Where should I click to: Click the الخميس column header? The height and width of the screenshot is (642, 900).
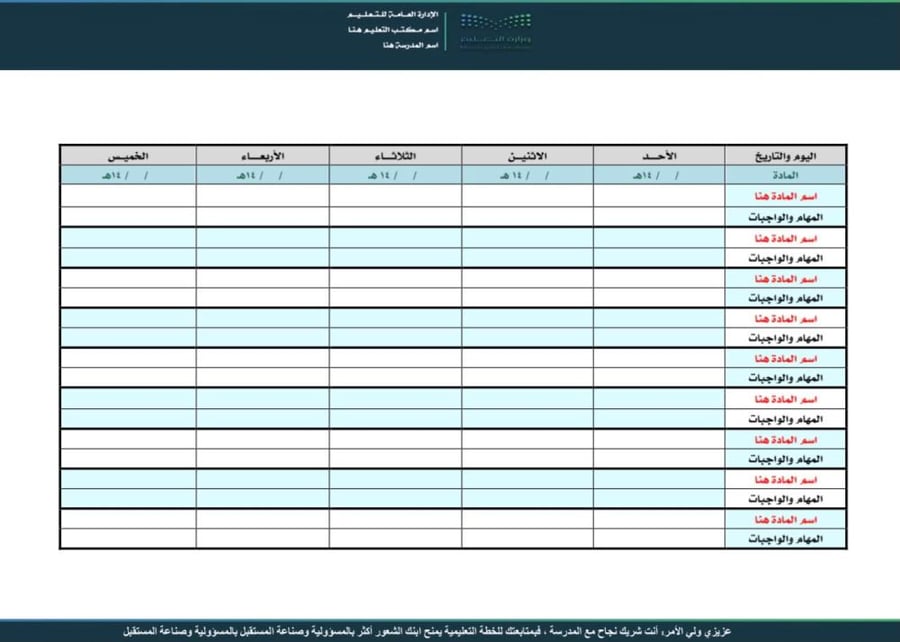(x=128, y=155)
